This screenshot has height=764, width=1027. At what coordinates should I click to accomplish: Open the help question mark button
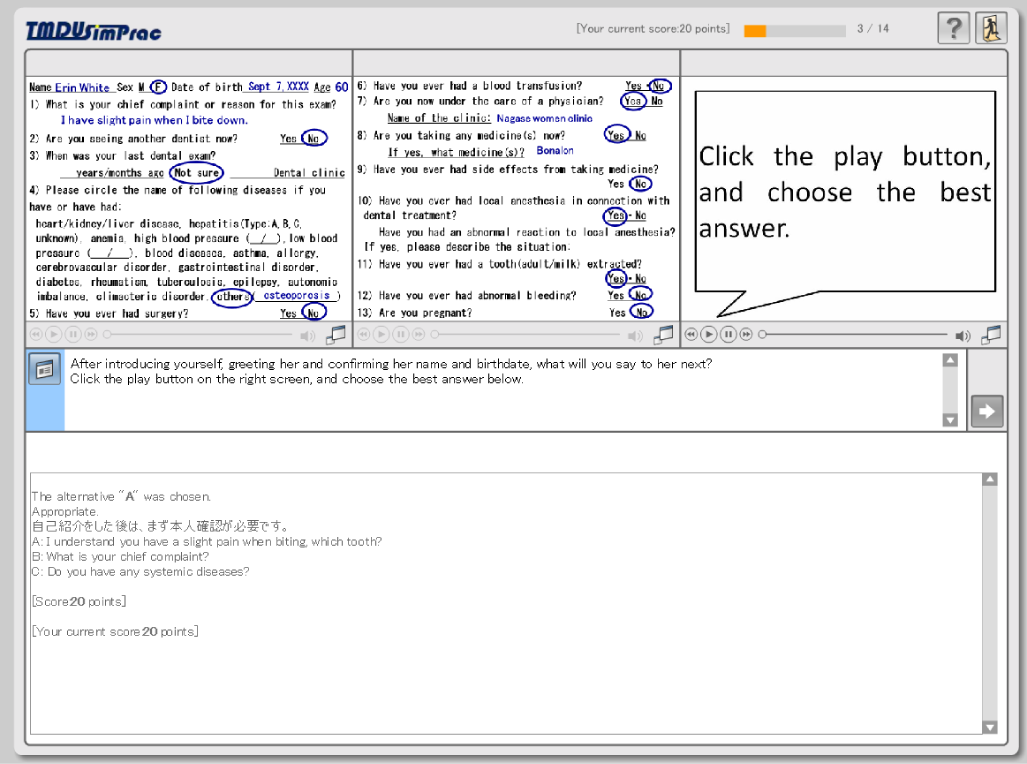pos(953,29)
